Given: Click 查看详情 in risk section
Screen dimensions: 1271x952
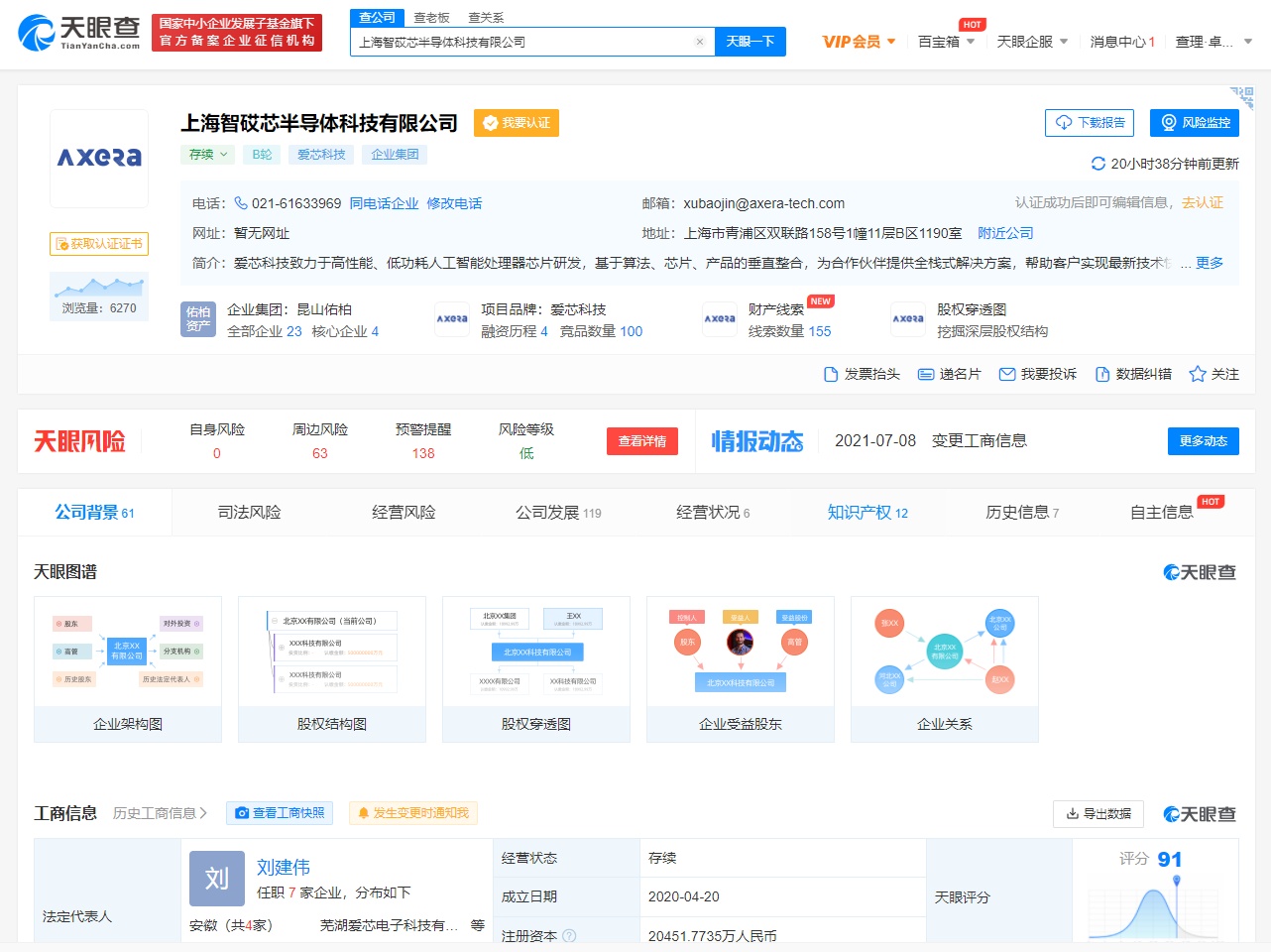Looking at the screenshot, I should pos(642,441).
